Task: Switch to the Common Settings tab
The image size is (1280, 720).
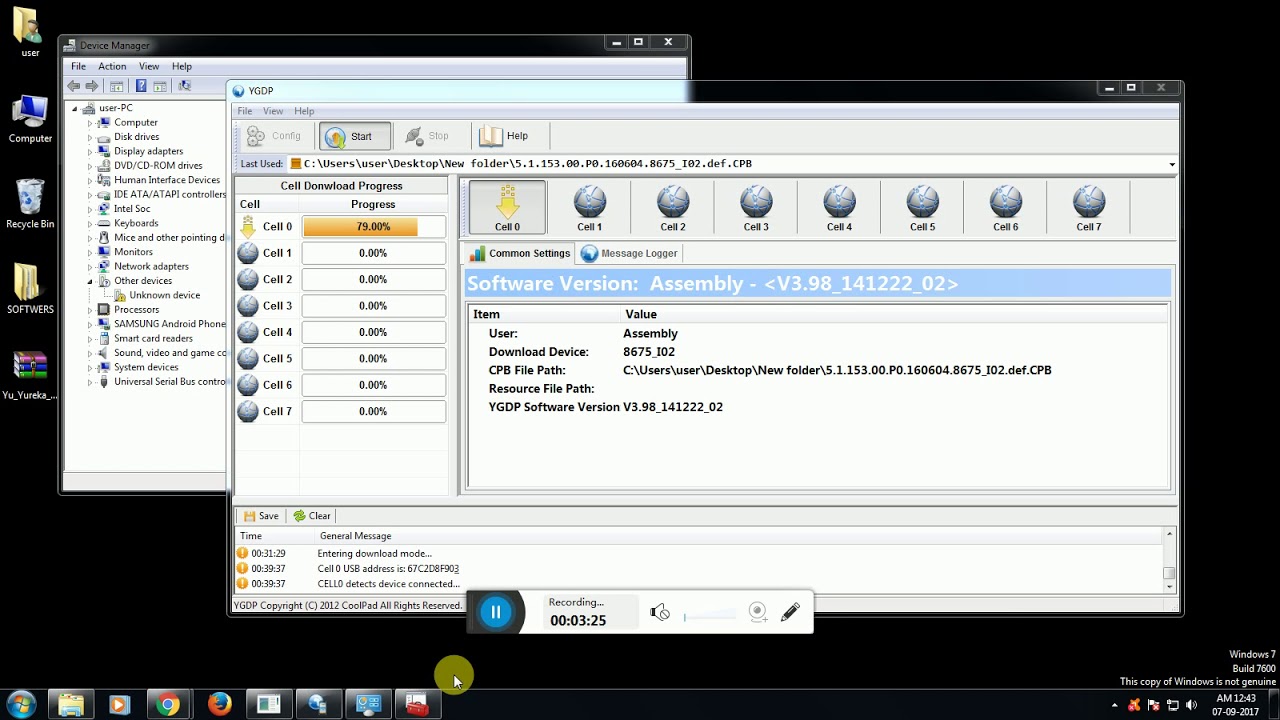Action: pyautogui.click(x=519, y=253)
